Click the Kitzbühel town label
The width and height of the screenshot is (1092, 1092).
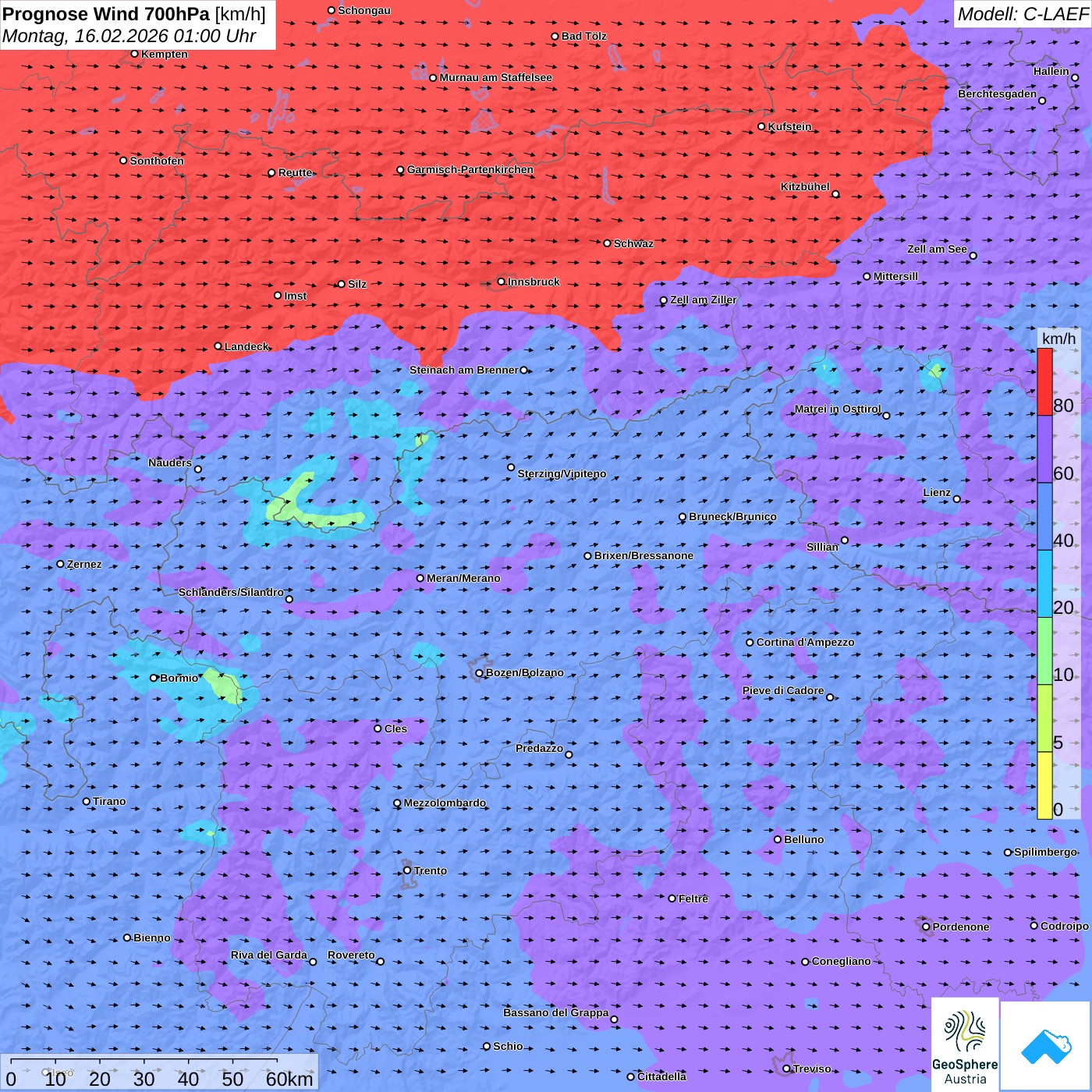tap(805, 186)
